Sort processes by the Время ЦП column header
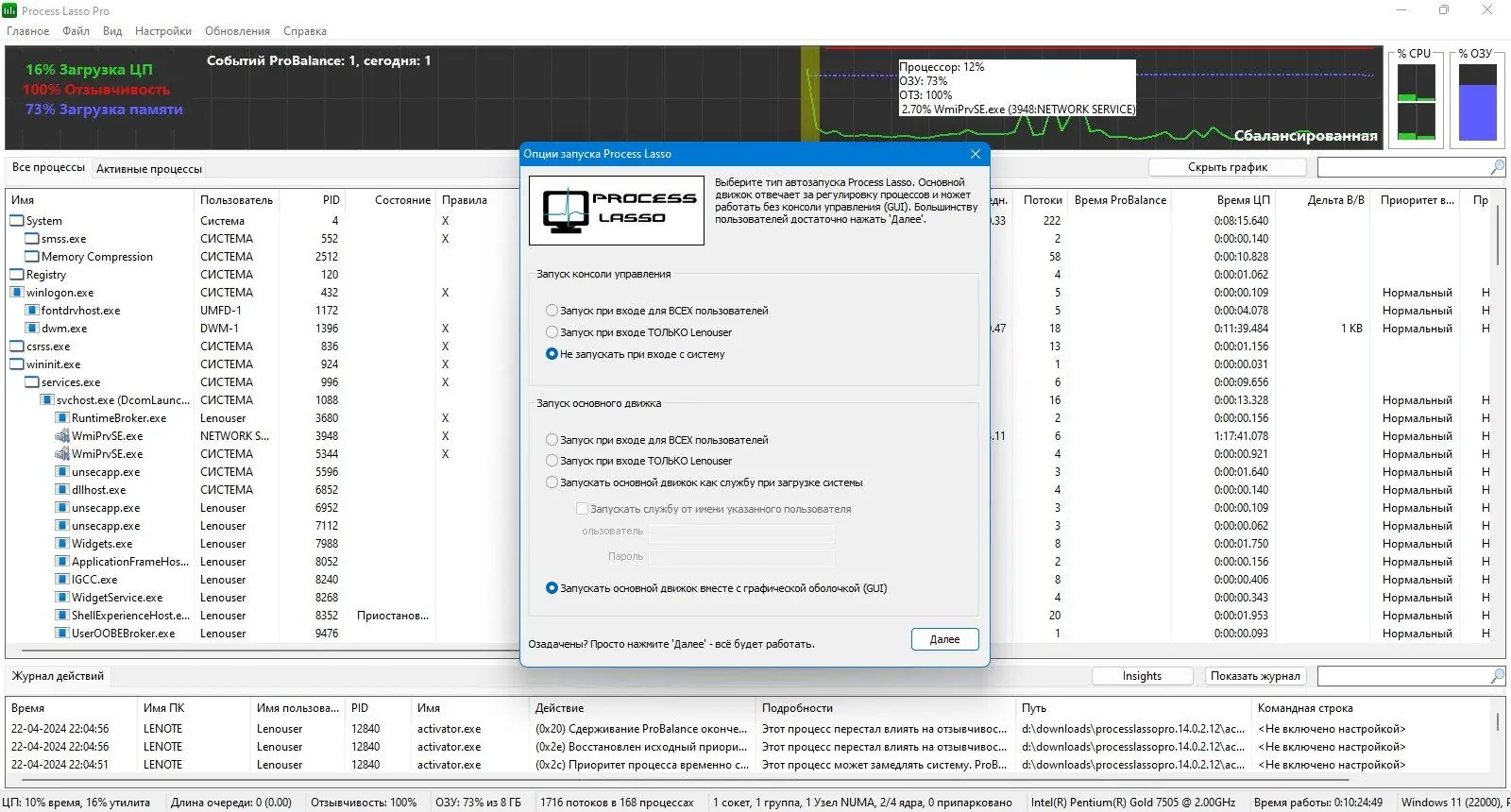 (x=1225, y=200)
